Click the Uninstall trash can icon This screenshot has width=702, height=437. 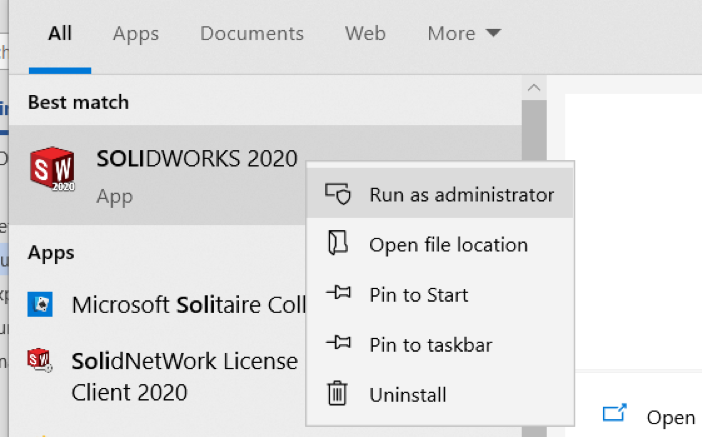[x=338, y=395]
